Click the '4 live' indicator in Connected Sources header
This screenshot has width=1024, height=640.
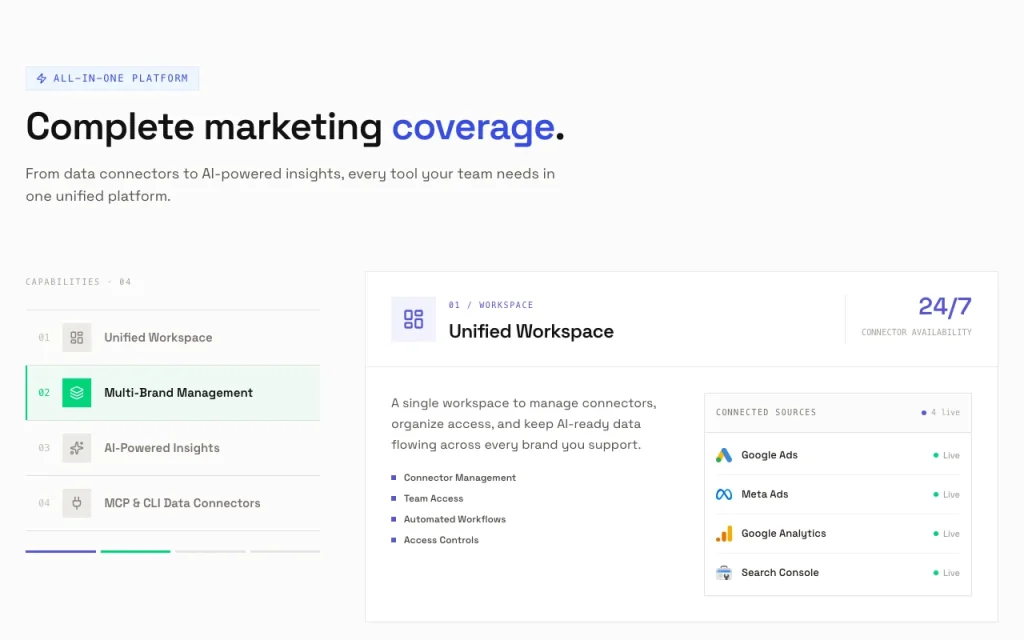pyautogui.click(x=940, y=413)
